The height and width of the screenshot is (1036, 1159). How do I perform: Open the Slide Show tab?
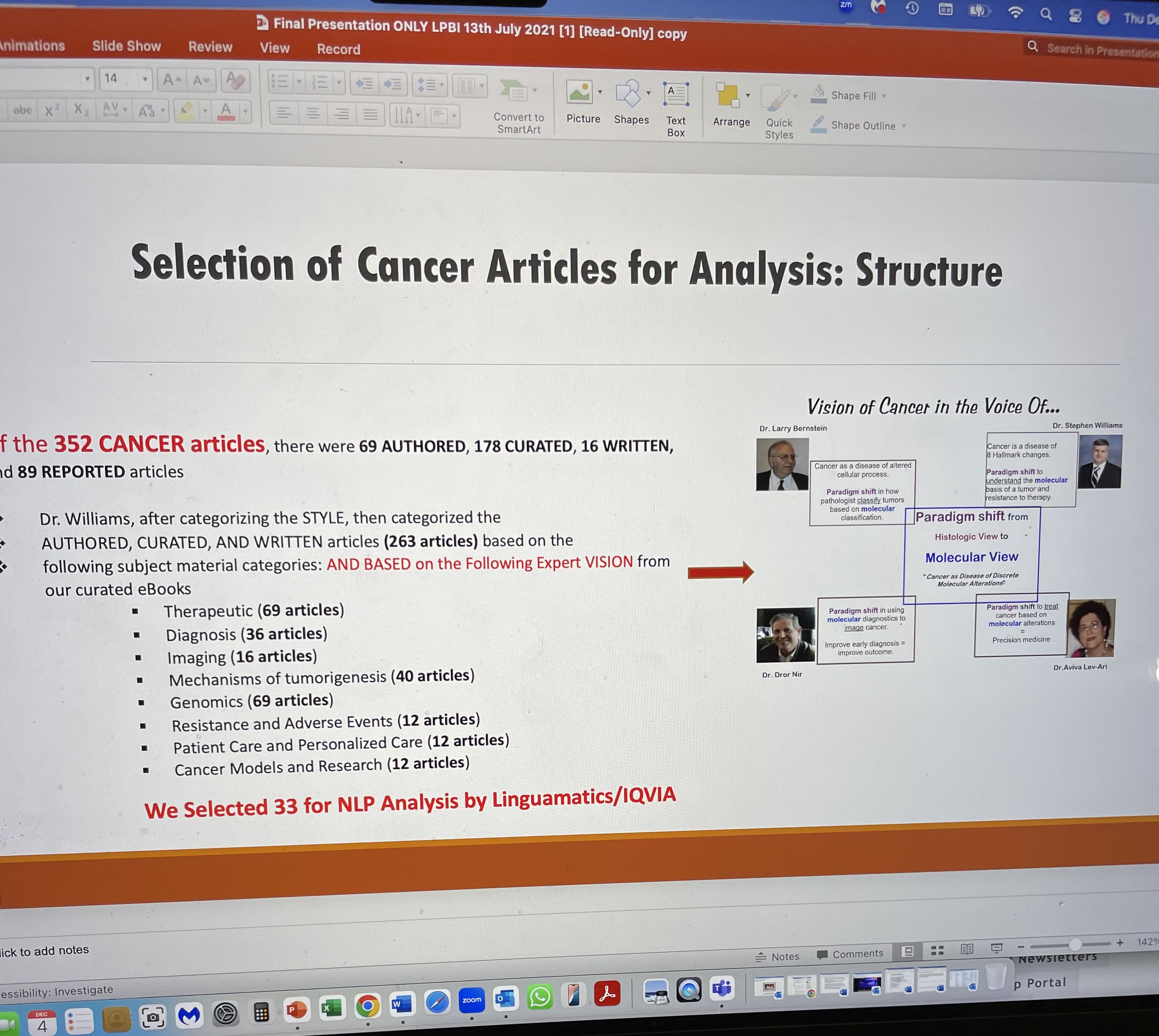click(x=126, y=46)
